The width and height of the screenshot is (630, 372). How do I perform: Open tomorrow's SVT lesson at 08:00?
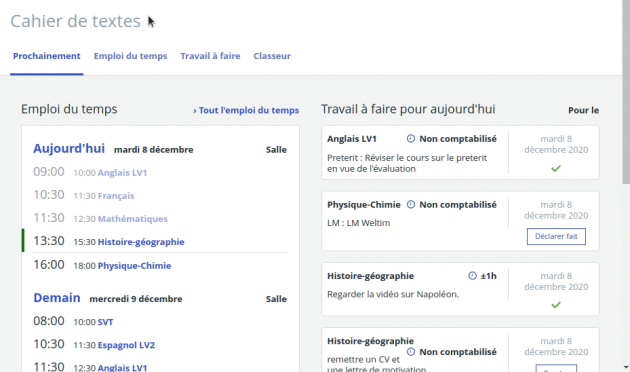pyautogui.click(x=106, y=322)
